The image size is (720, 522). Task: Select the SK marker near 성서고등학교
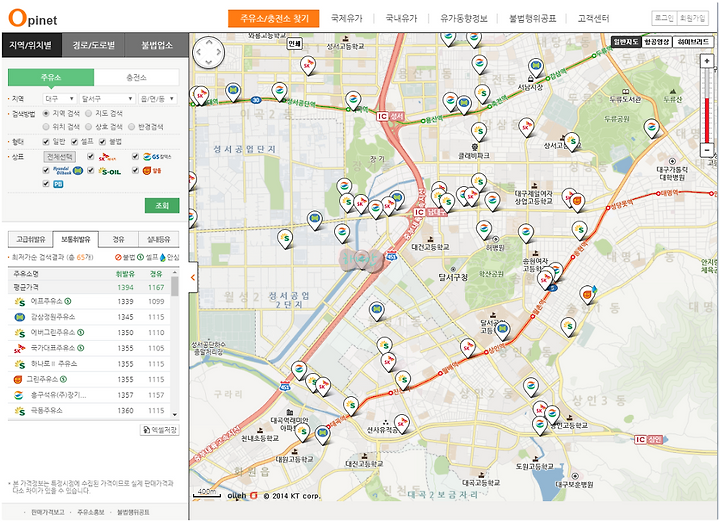tap(308, 66)
